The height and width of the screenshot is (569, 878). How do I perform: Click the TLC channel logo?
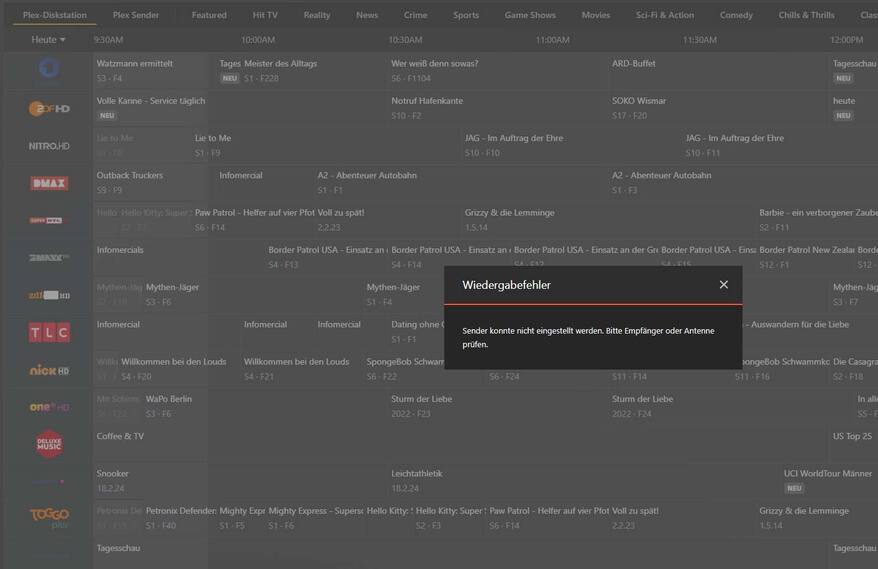click(49, 333)
